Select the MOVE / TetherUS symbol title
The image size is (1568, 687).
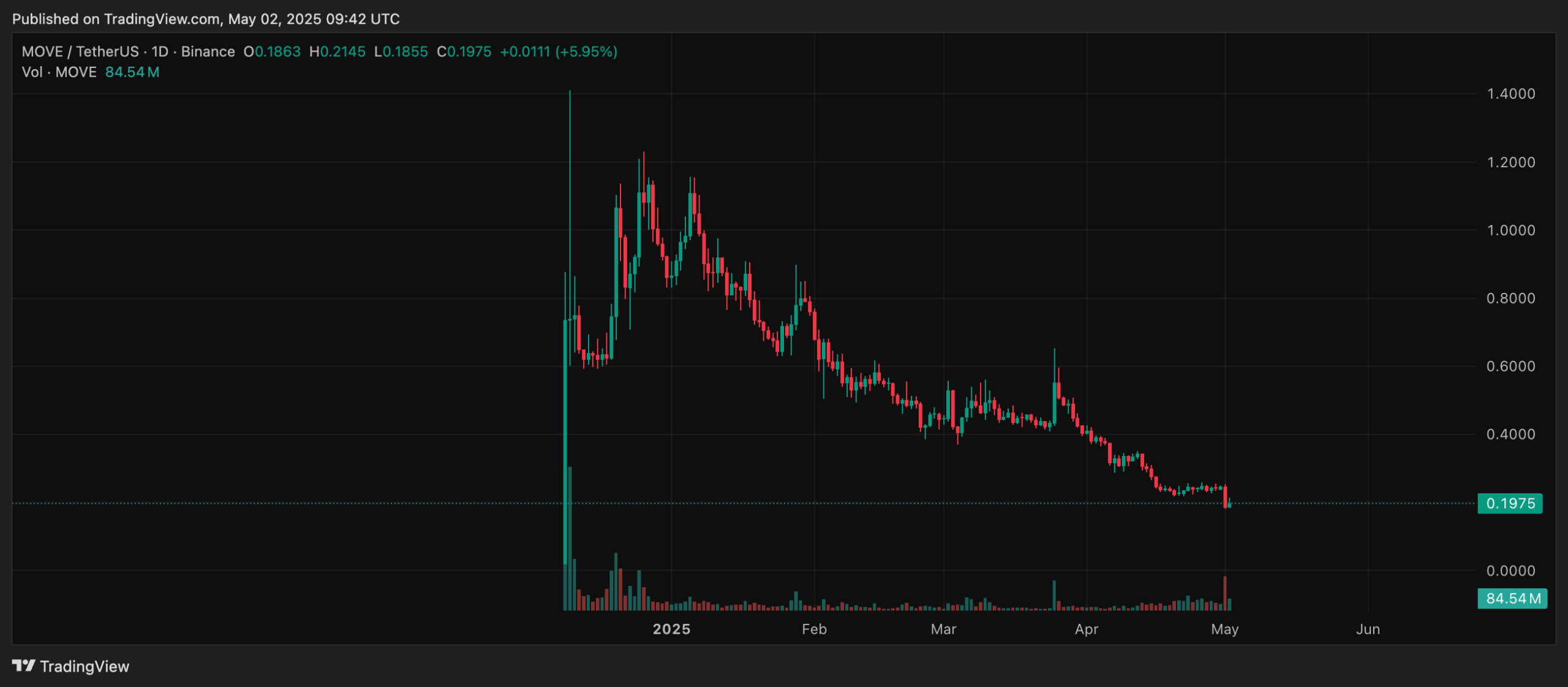pos(80,51)
